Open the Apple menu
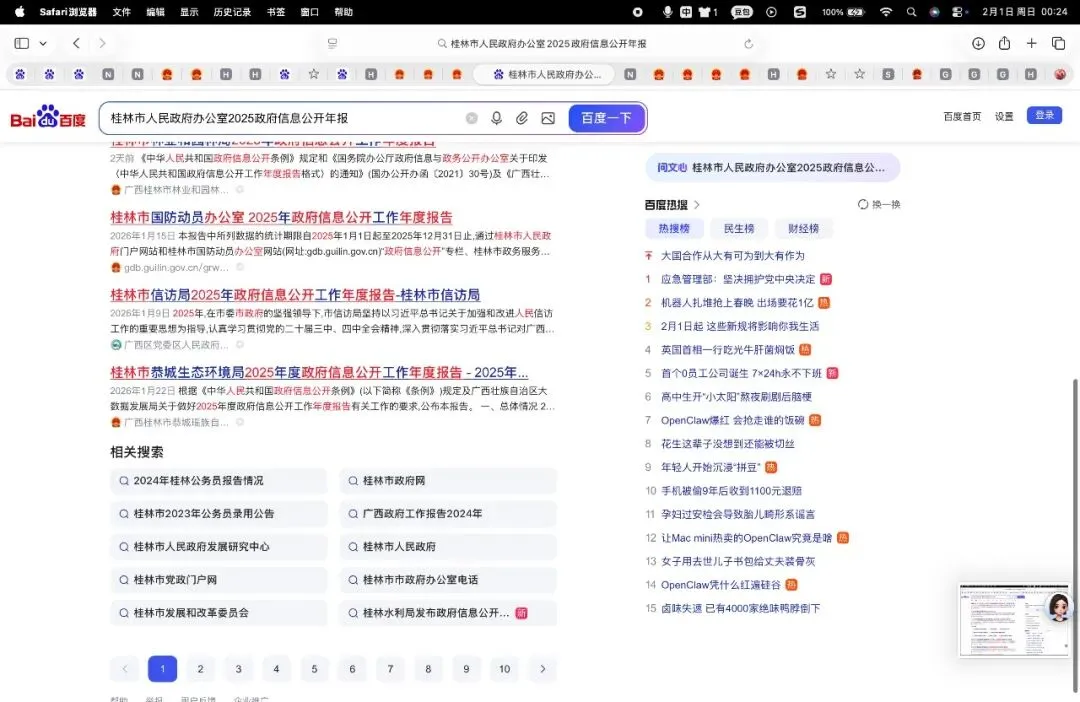Image resolution: width=1080 pixels, height=702 pixels. 19,12
